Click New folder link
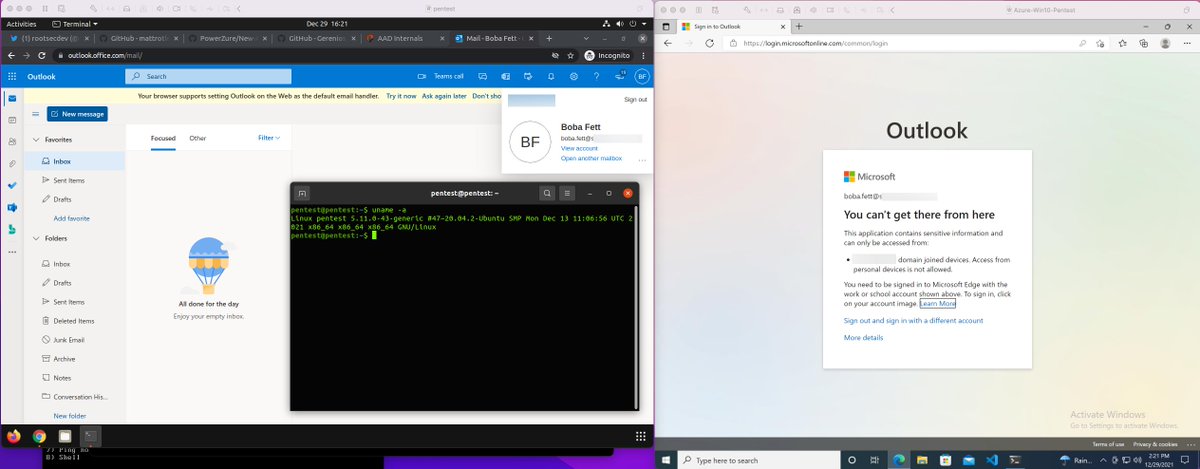This screenshot has width=1200, height=469. point(70,416)
